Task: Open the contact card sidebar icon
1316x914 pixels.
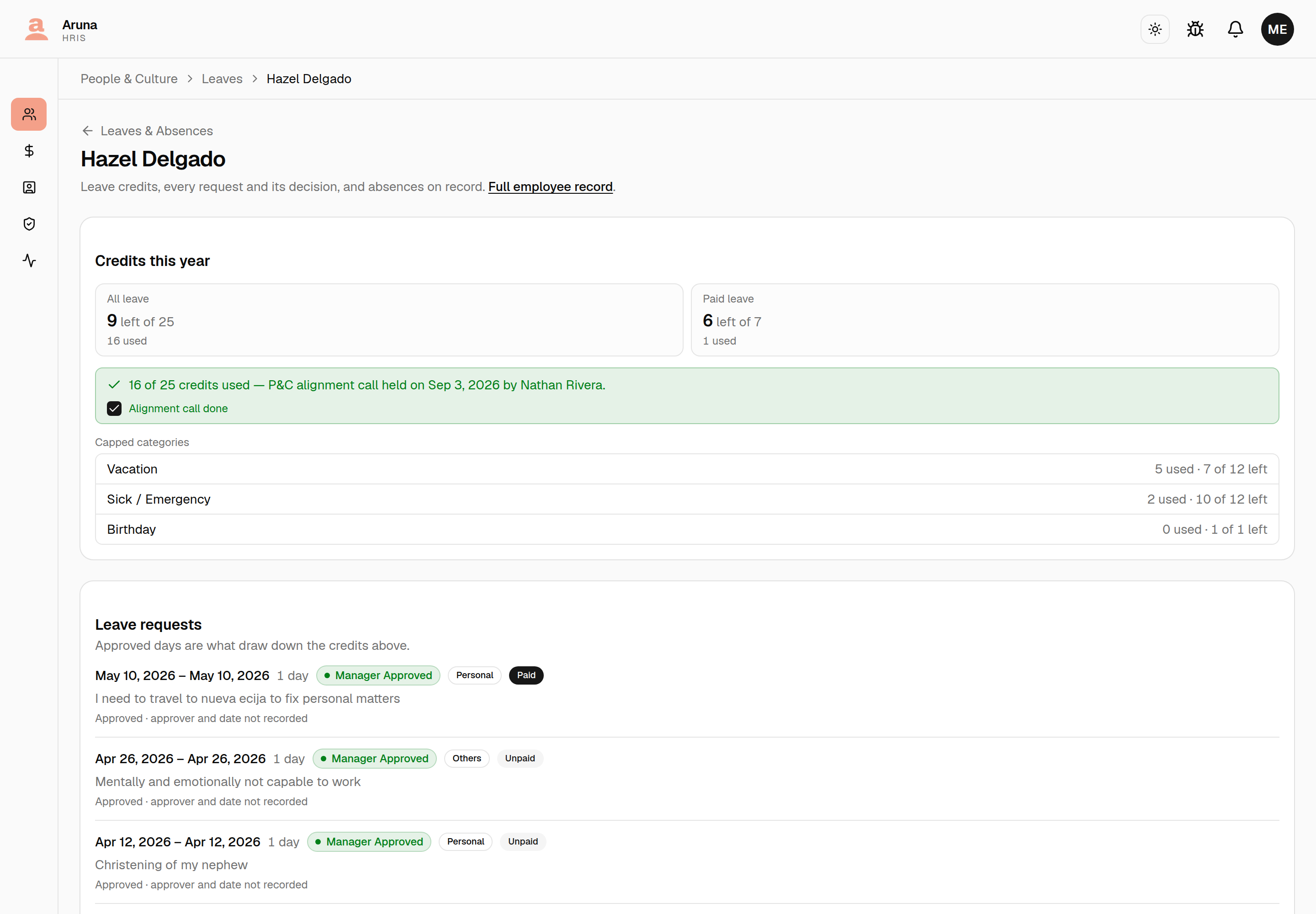Action: [x=29, y=187]
